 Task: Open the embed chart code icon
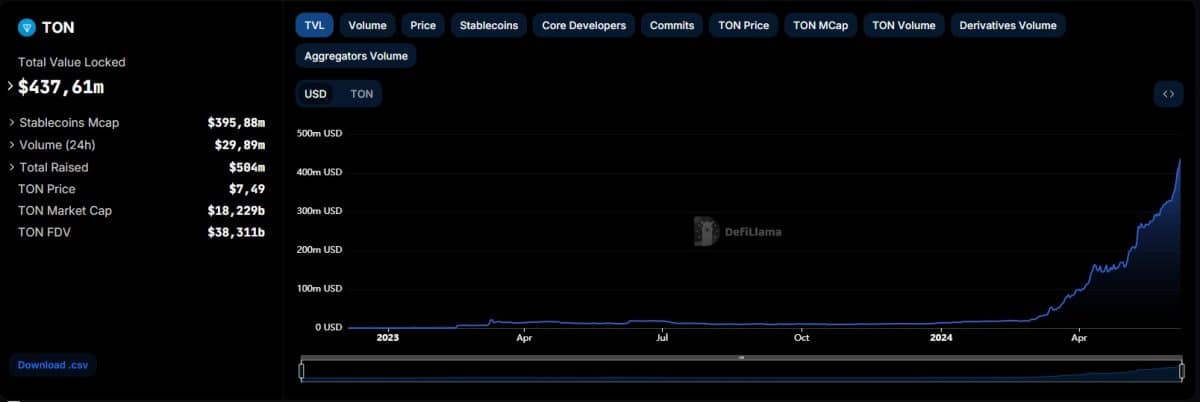click(x=1167, y=94)
